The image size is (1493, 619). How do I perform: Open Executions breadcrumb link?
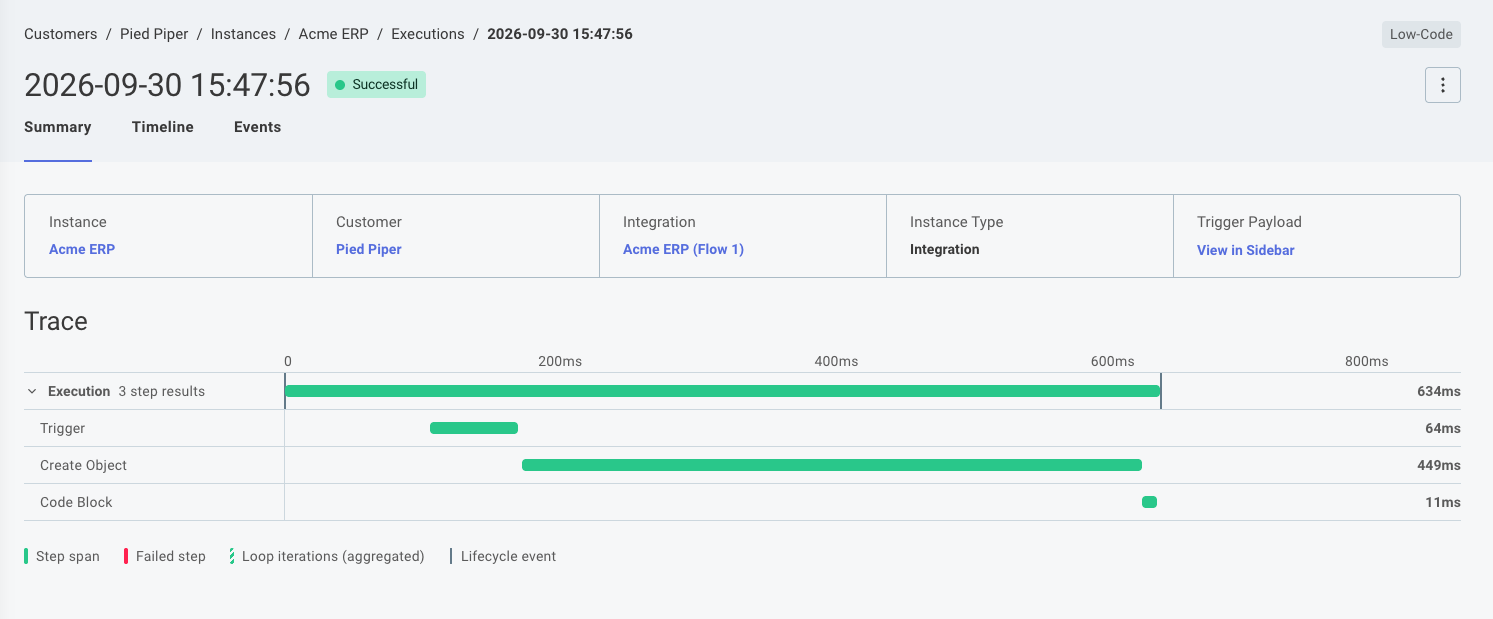(x=428, y=34)
